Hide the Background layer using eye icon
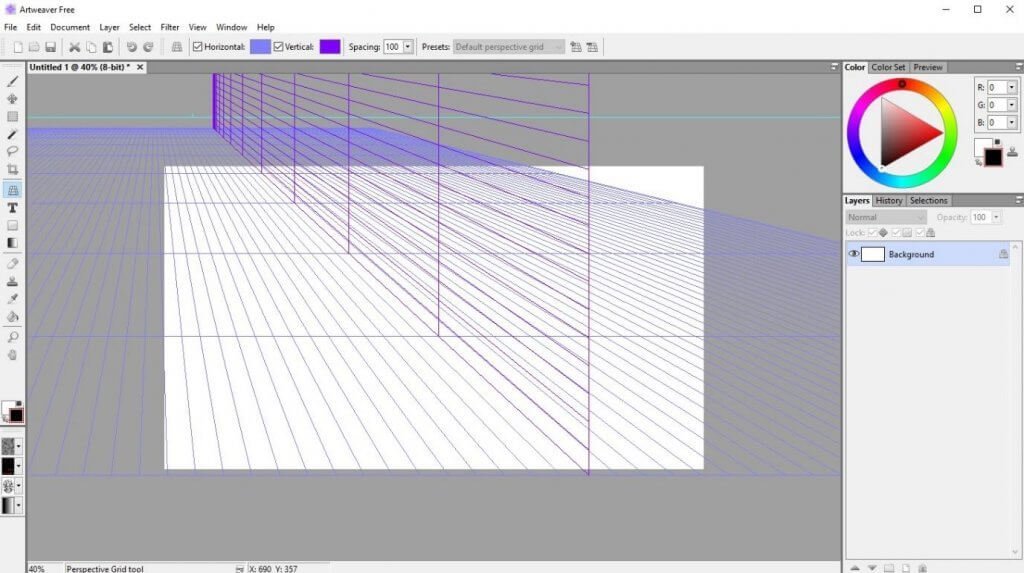1024x573 pixels. (x=853, y=254)
